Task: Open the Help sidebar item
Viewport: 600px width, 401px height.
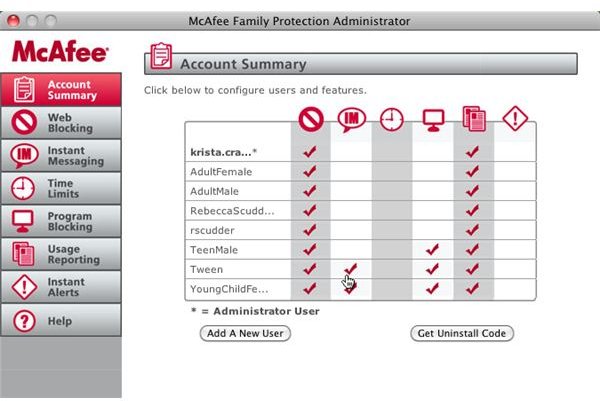Action: [x=61, y=320]
